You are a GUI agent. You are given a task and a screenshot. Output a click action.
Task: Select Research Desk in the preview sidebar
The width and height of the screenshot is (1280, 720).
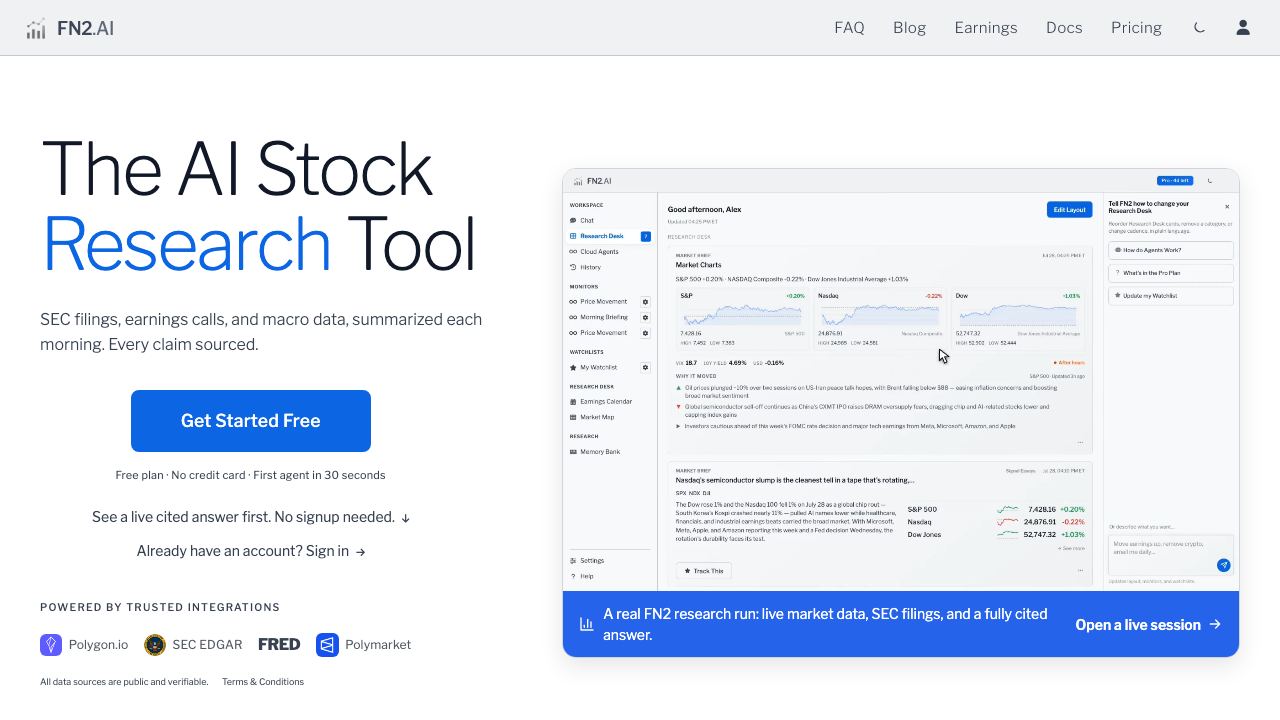610,236
